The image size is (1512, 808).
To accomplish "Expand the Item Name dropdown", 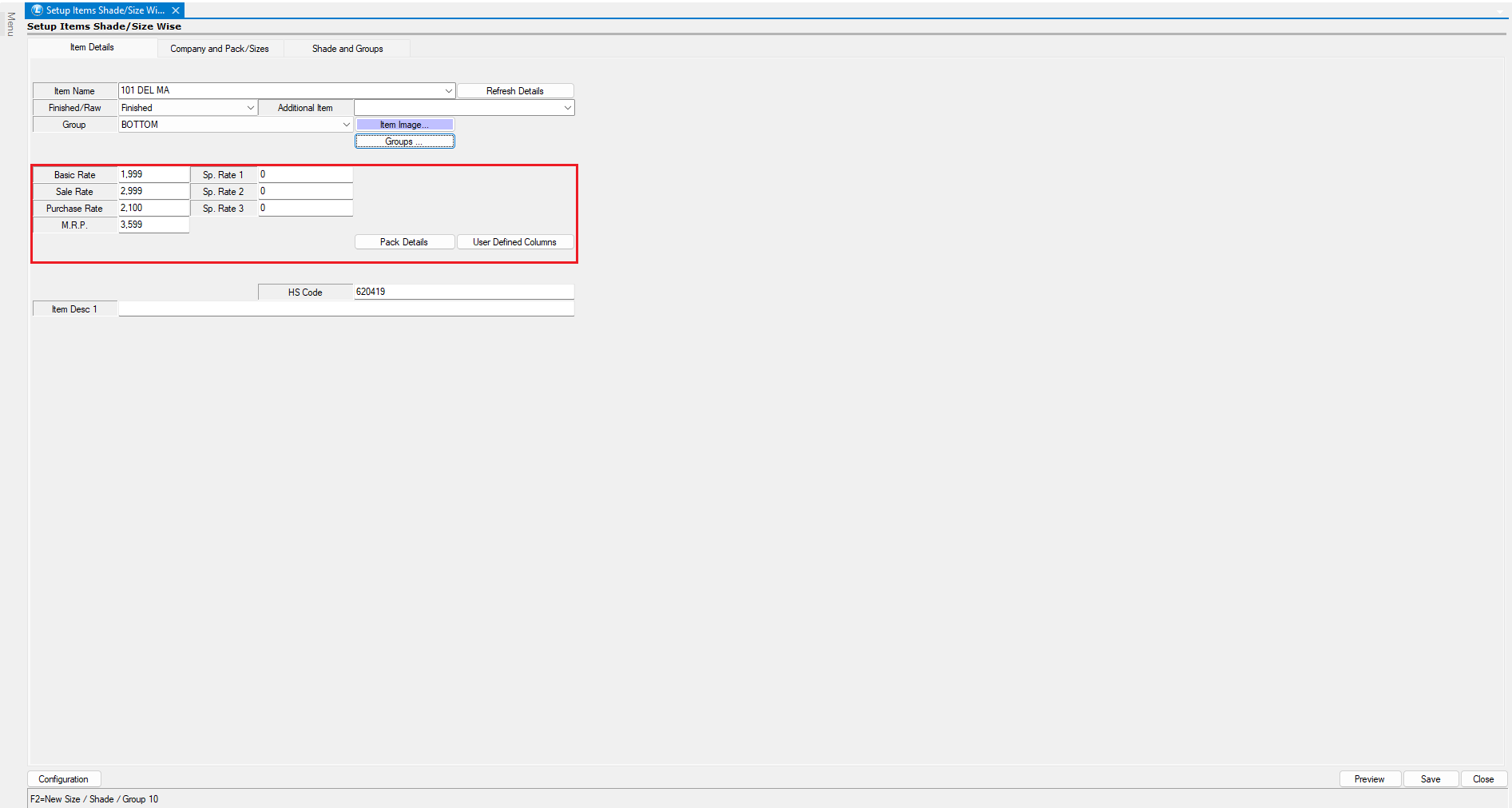I will (448, 91).
